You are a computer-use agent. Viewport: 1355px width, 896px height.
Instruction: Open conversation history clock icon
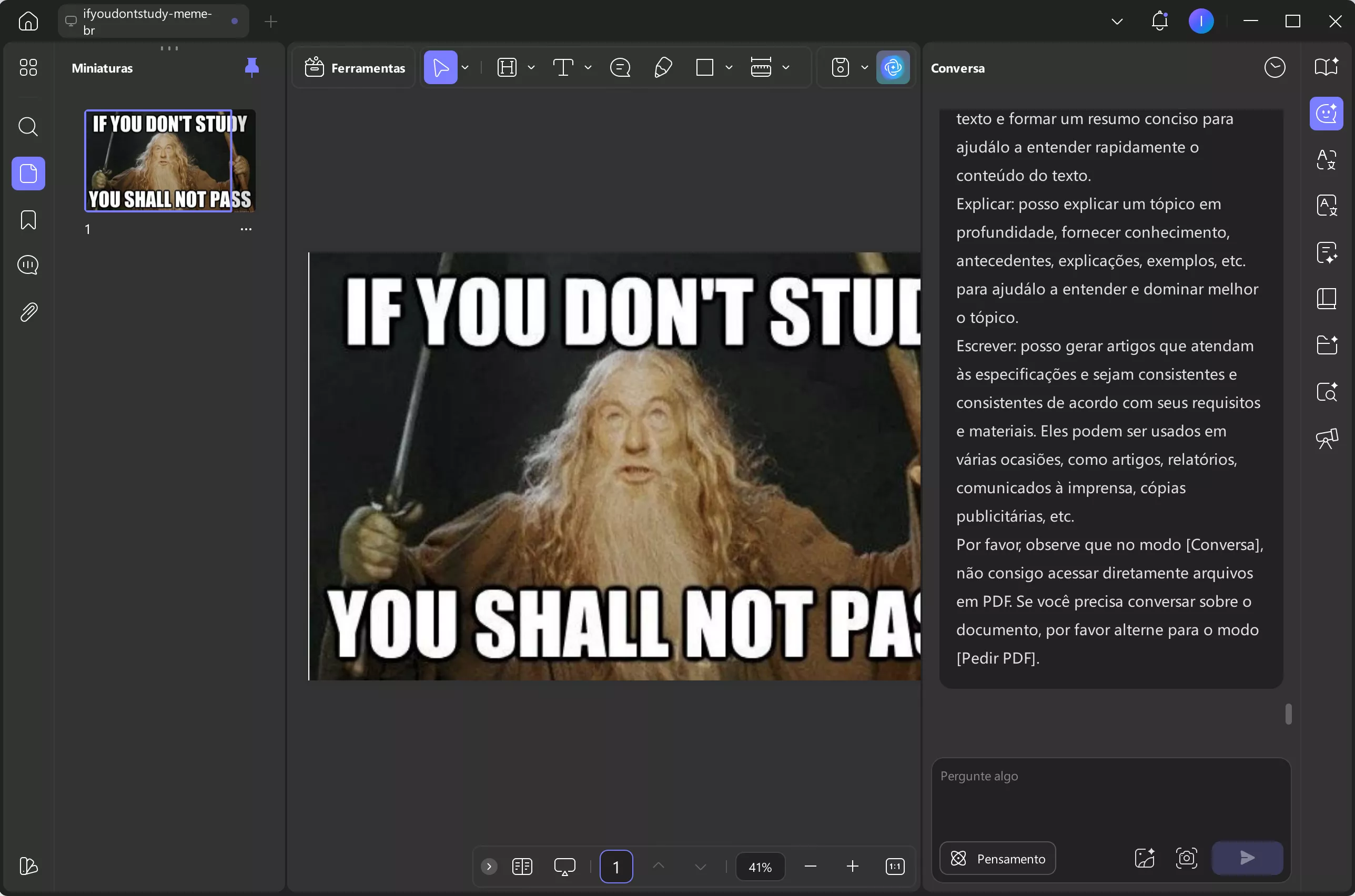(x=1275, y=67)
